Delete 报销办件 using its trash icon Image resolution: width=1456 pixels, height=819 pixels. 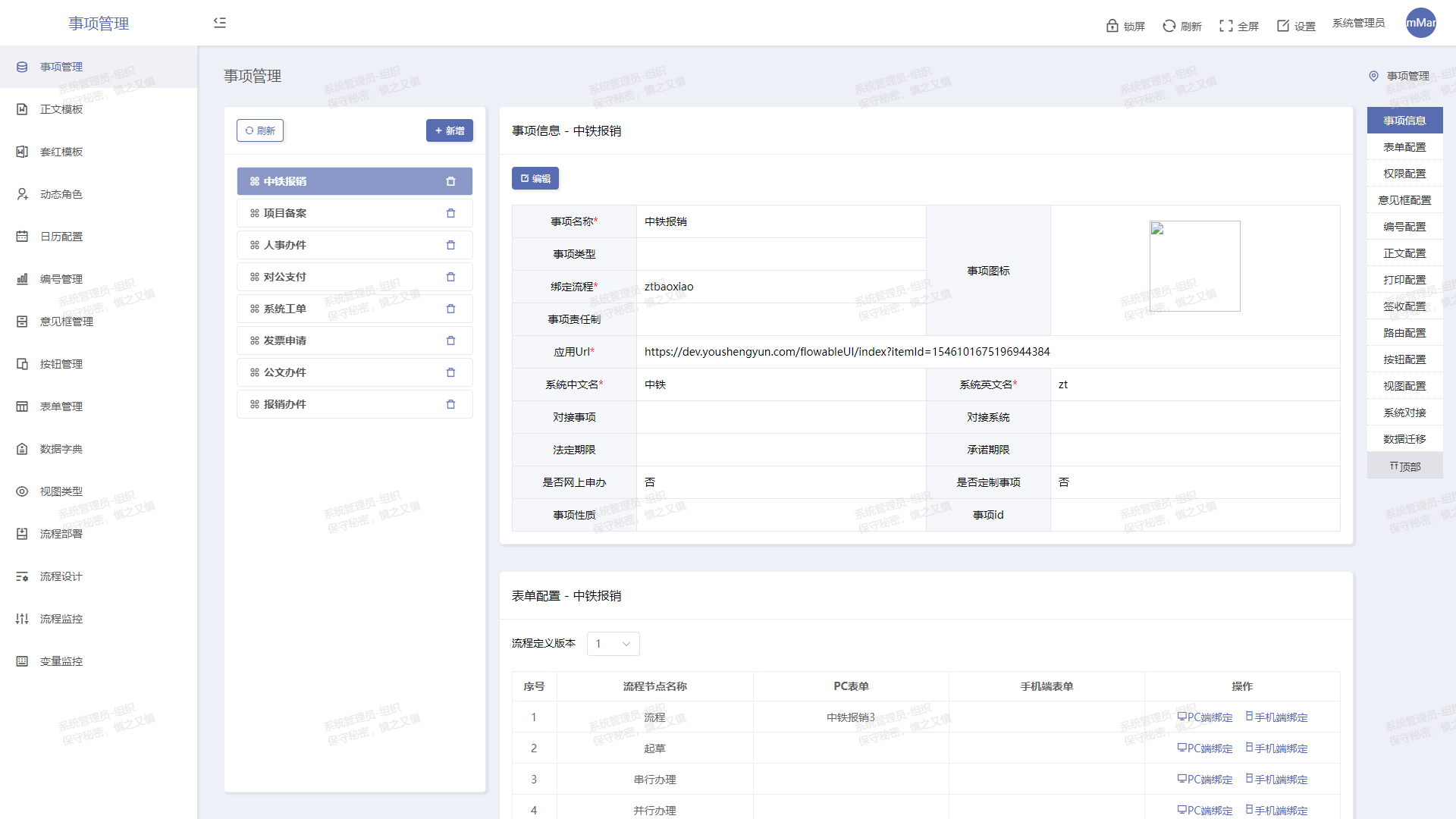click(x=450, y=404)
